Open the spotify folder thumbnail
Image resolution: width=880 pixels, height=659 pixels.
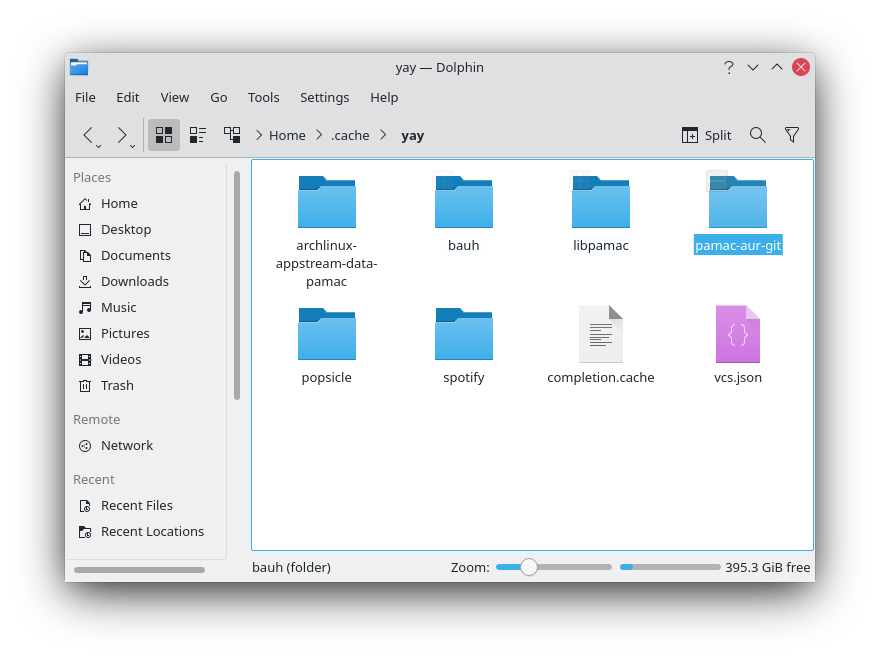[463, 333]
